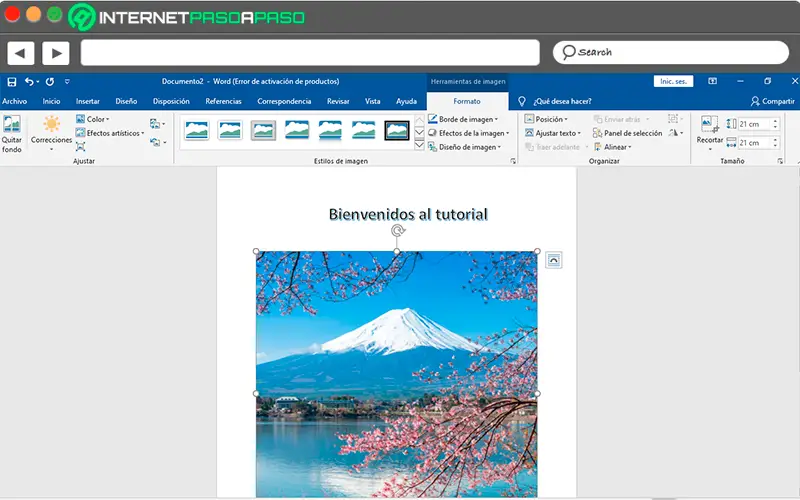800x500 pixels.
Task: Click the Compartir share button
Action: (x=772, y=101)
